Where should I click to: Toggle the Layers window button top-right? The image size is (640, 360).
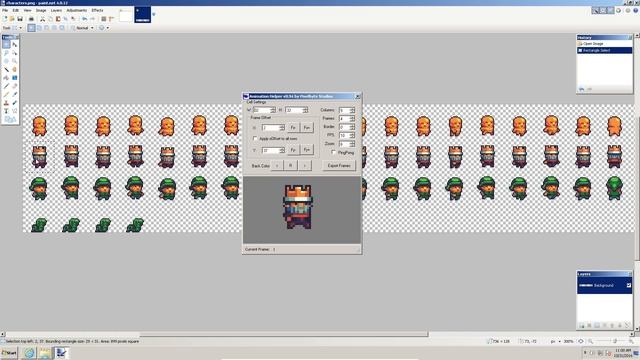point(611,11)
